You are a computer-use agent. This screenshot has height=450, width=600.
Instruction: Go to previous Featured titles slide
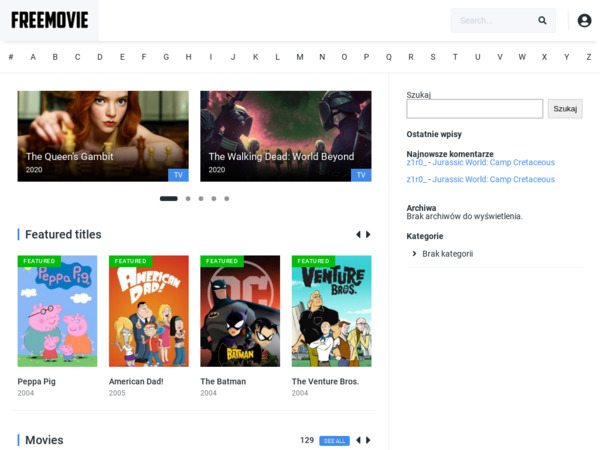[x=359, y=234]
